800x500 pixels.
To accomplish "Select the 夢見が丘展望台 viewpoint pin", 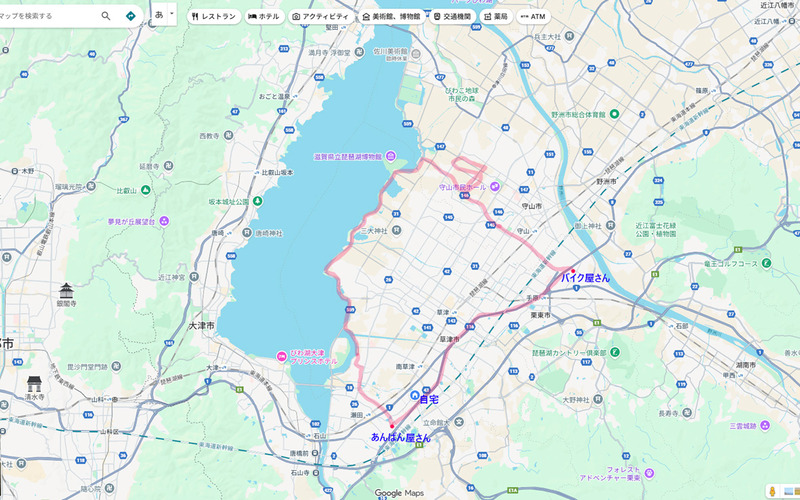I will tap(164, 221).
